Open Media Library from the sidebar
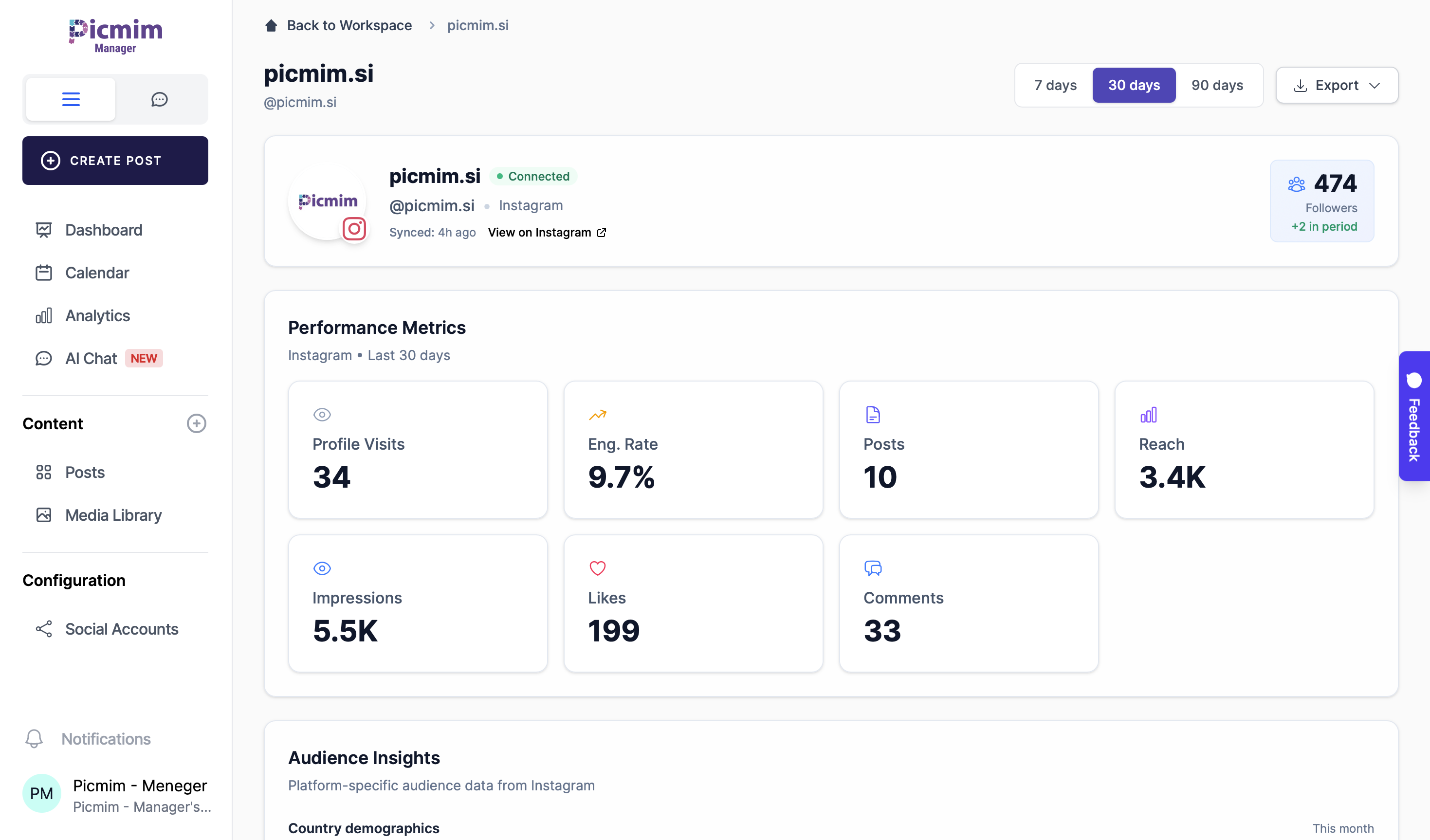The height and width of the screenshot is (840, 1430). [113, 515]
